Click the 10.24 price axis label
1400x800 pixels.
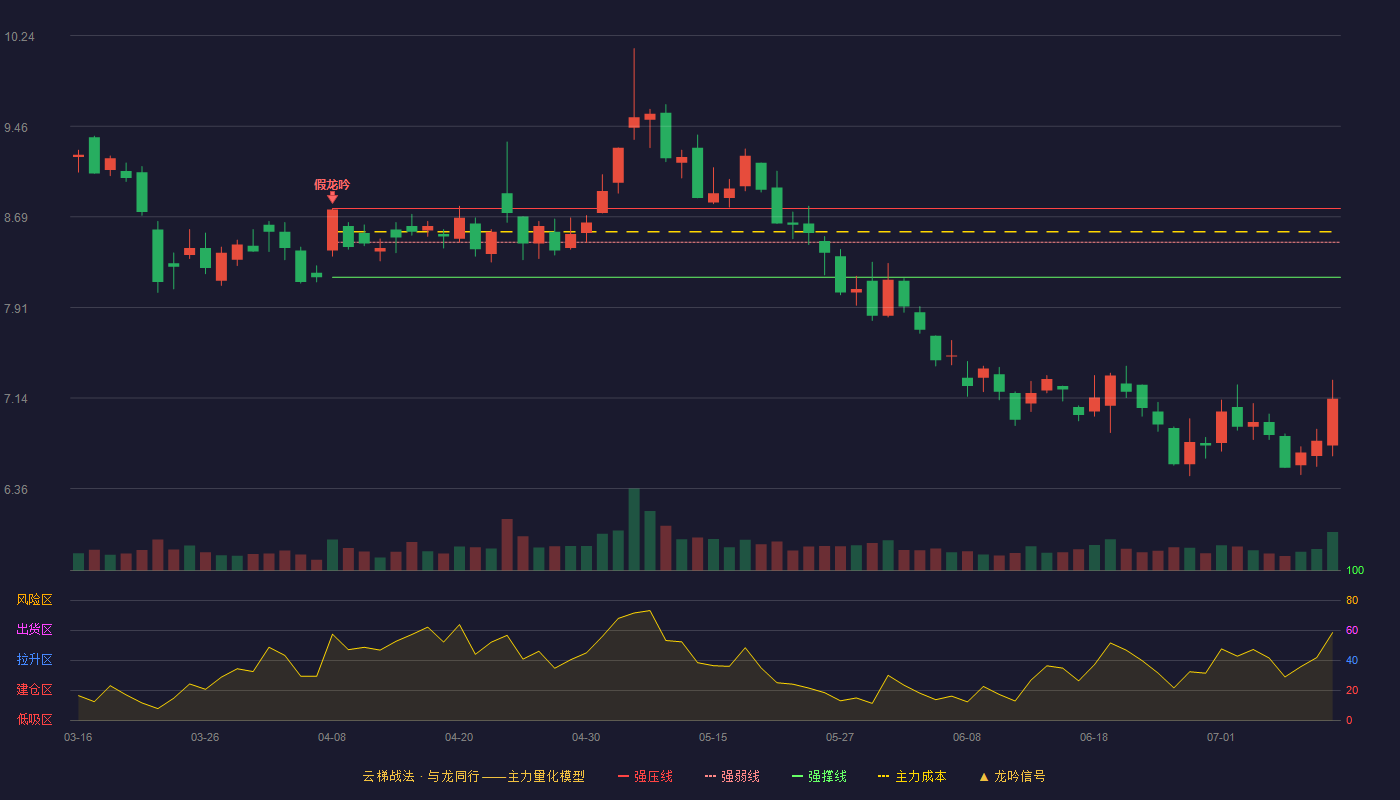click(19, 37)
